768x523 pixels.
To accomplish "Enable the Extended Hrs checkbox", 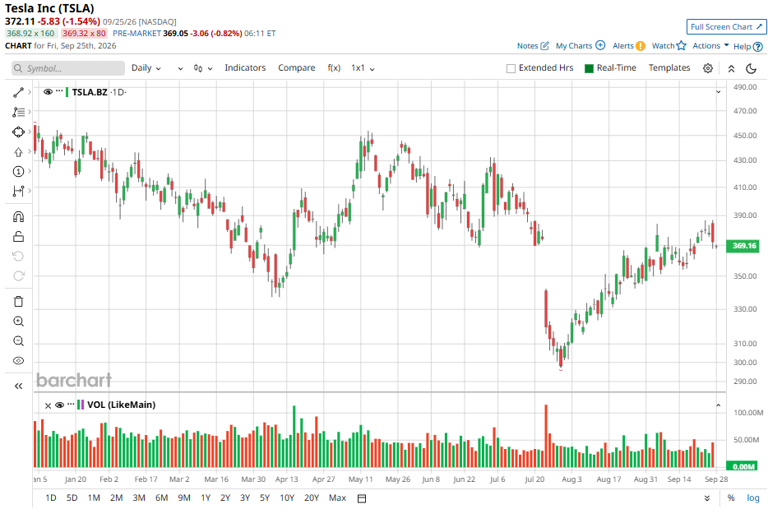I will pyautogui.click(x=511, y=69).
